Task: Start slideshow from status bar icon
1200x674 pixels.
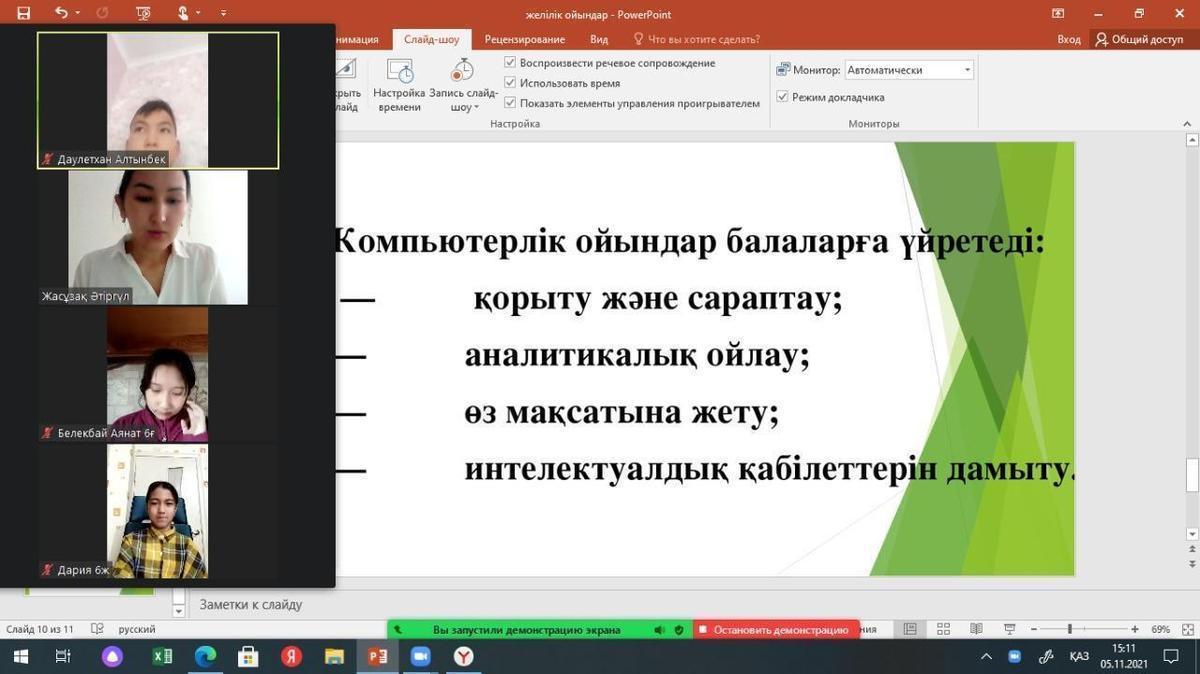Action: 1010,630
